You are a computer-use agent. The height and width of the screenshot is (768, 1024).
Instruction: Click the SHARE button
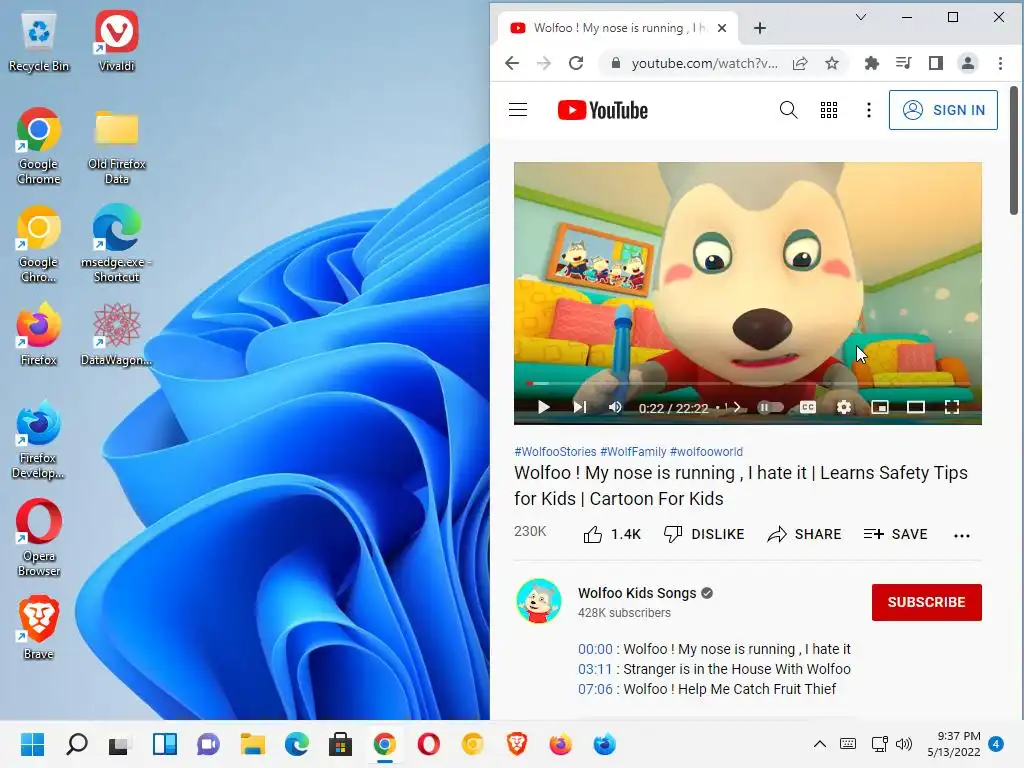point(804,534)
